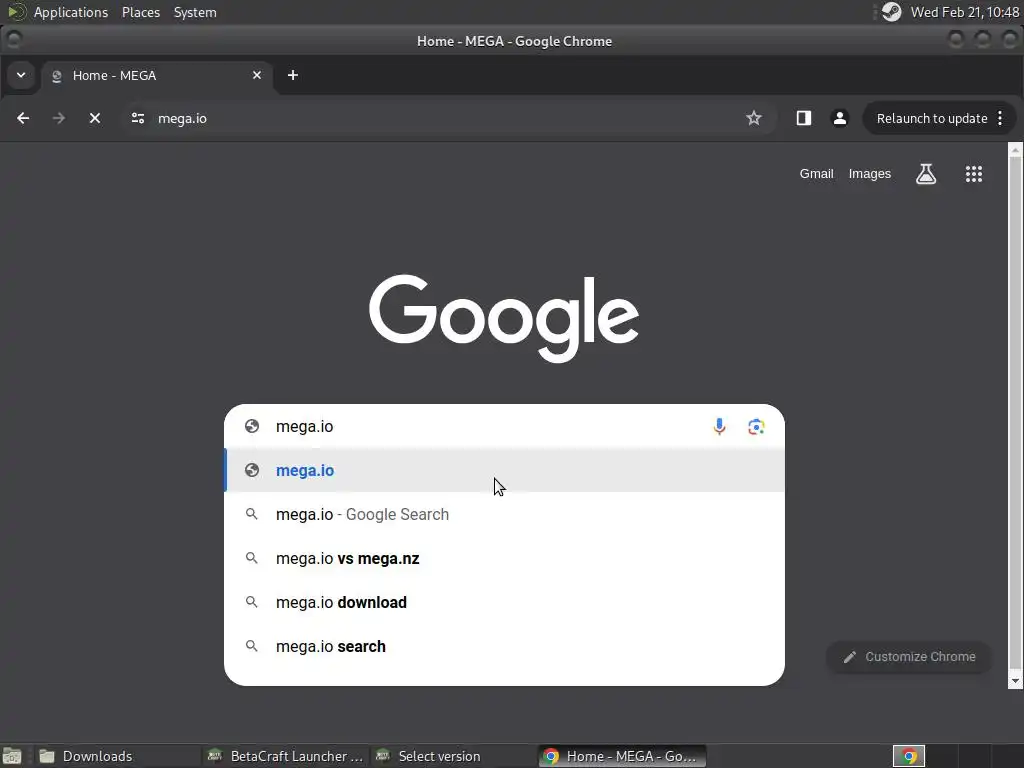The height and width of the screenshot is (768, 1024).
Task: Open the Places menu
Action: coord(140,12)
